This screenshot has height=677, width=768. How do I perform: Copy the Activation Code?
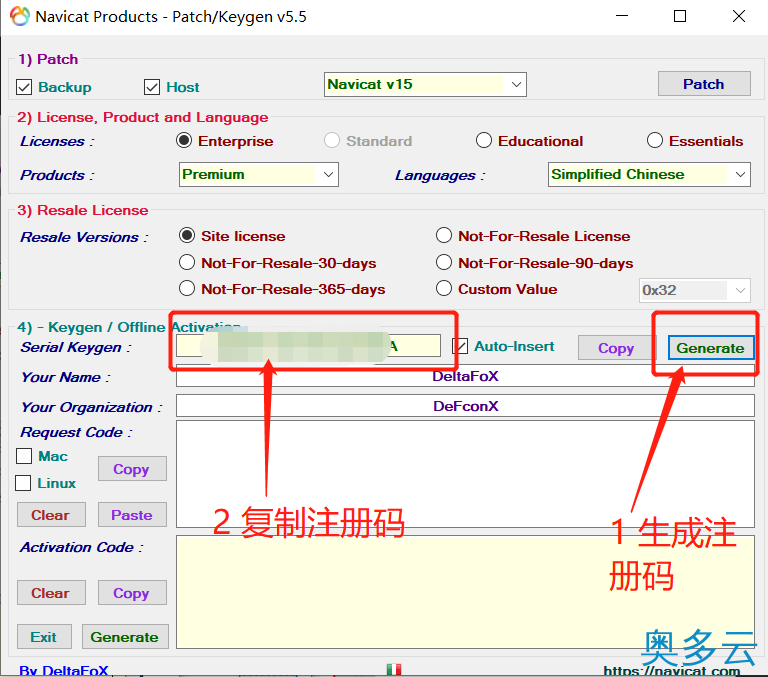132,593
